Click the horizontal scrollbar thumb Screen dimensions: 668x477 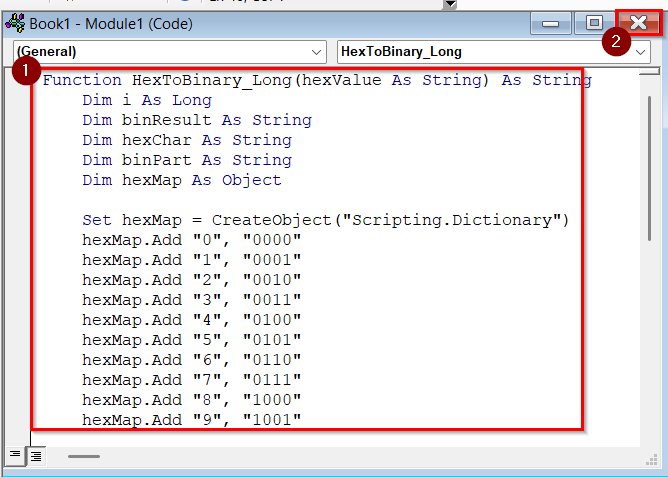[84, 456]
